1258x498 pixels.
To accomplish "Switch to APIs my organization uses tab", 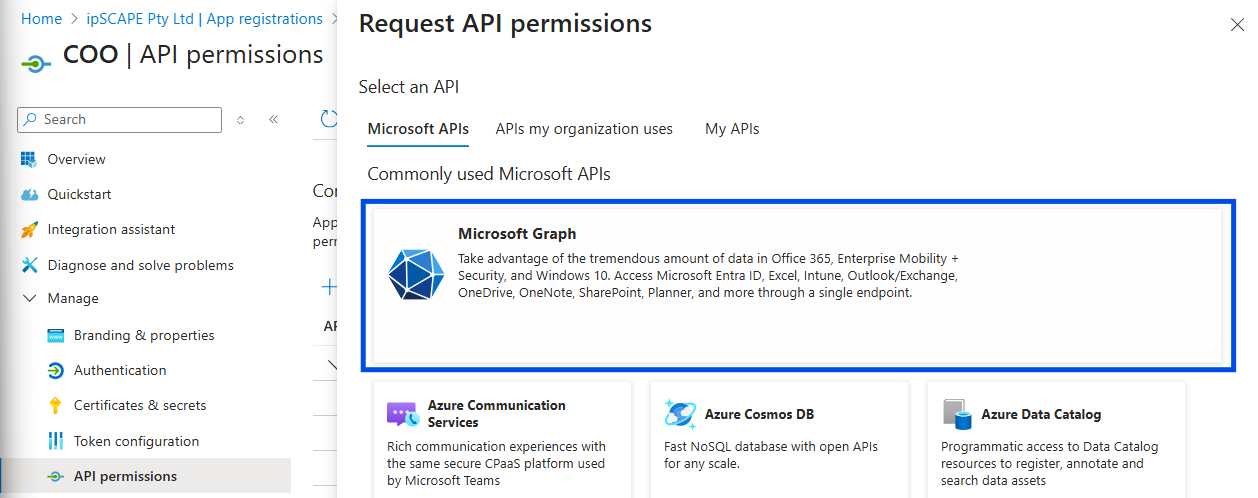I will coord(584,129).
